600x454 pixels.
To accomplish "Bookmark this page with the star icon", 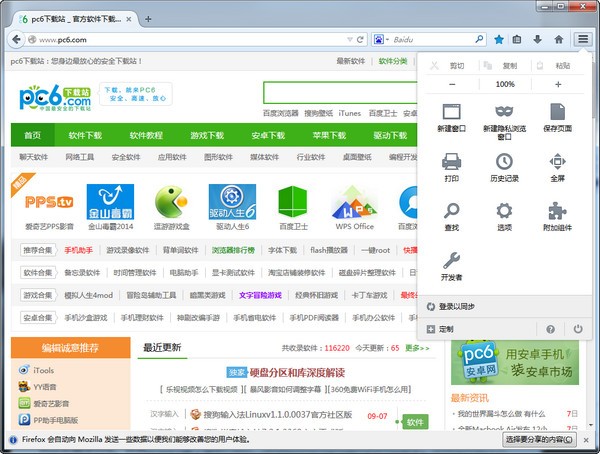I will coord(499,39).
